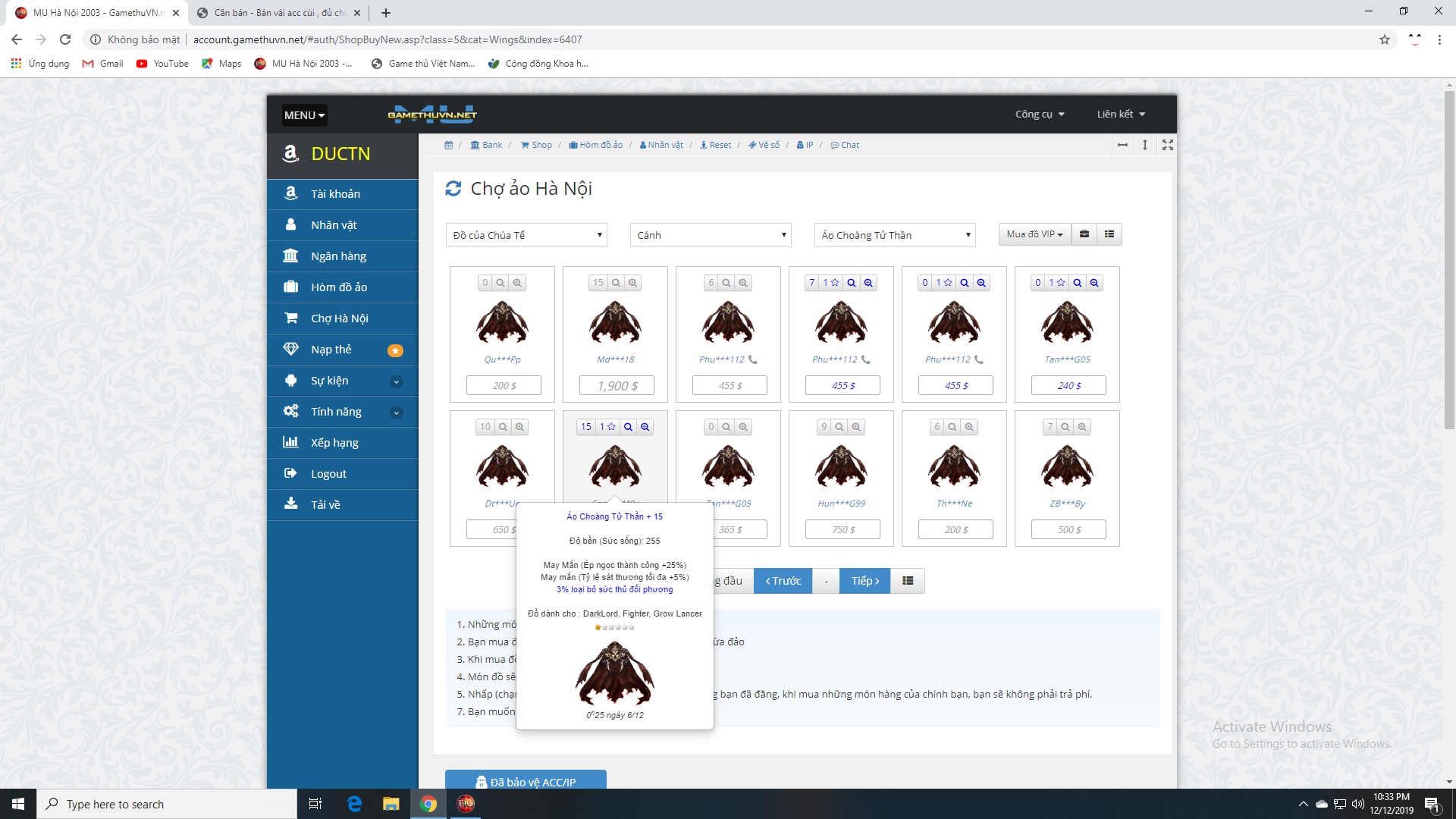Image resolution: width=1456 pixels, height=819 pixels.
Task: Click the 1,900 $ price button
Action: [616, 386]
